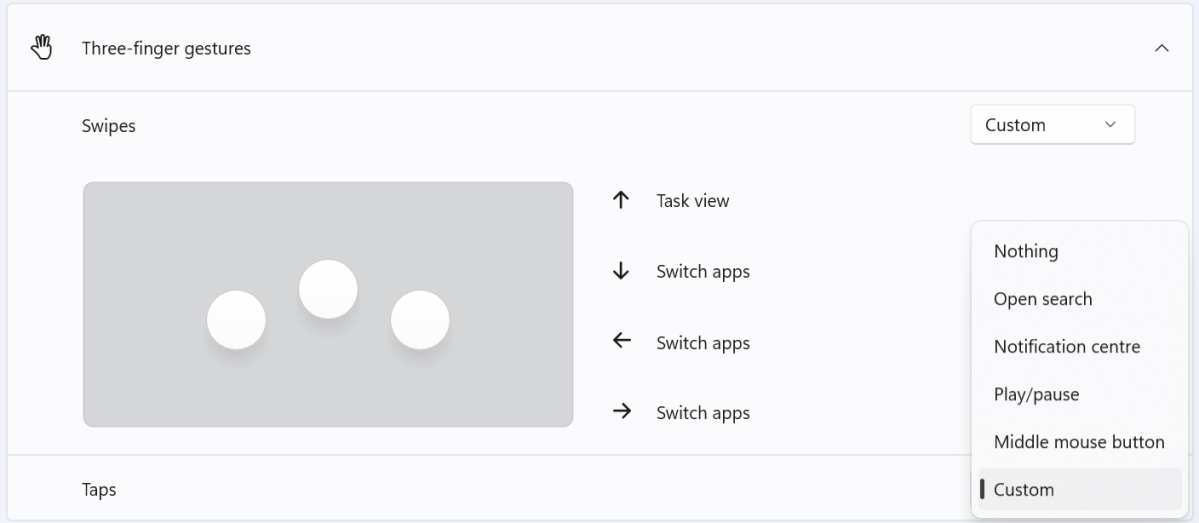Choose Open search option
The image size is (1199, 523).
tap(1080, 299)
